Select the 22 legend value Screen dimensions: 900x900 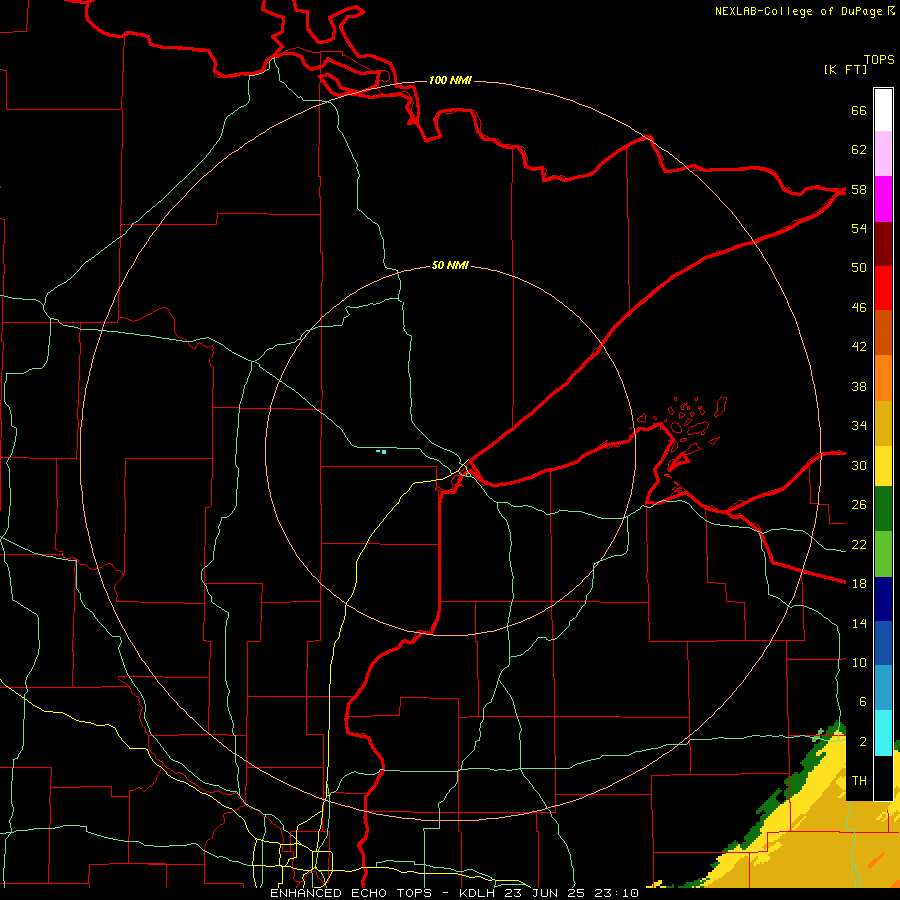tap(859, 544)
